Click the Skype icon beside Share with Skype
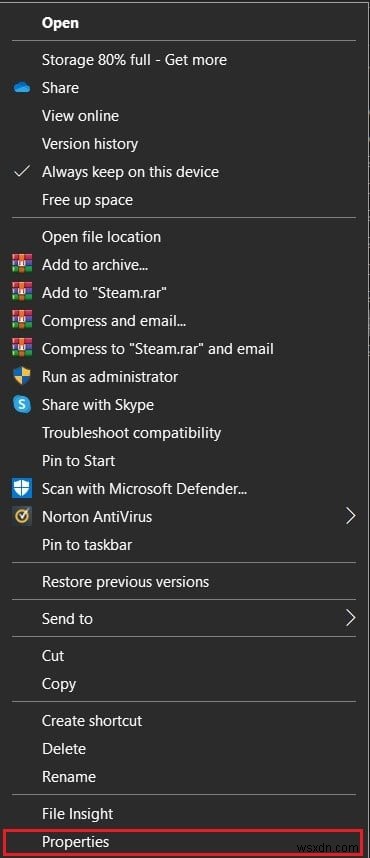 click(x=22, y=405)
